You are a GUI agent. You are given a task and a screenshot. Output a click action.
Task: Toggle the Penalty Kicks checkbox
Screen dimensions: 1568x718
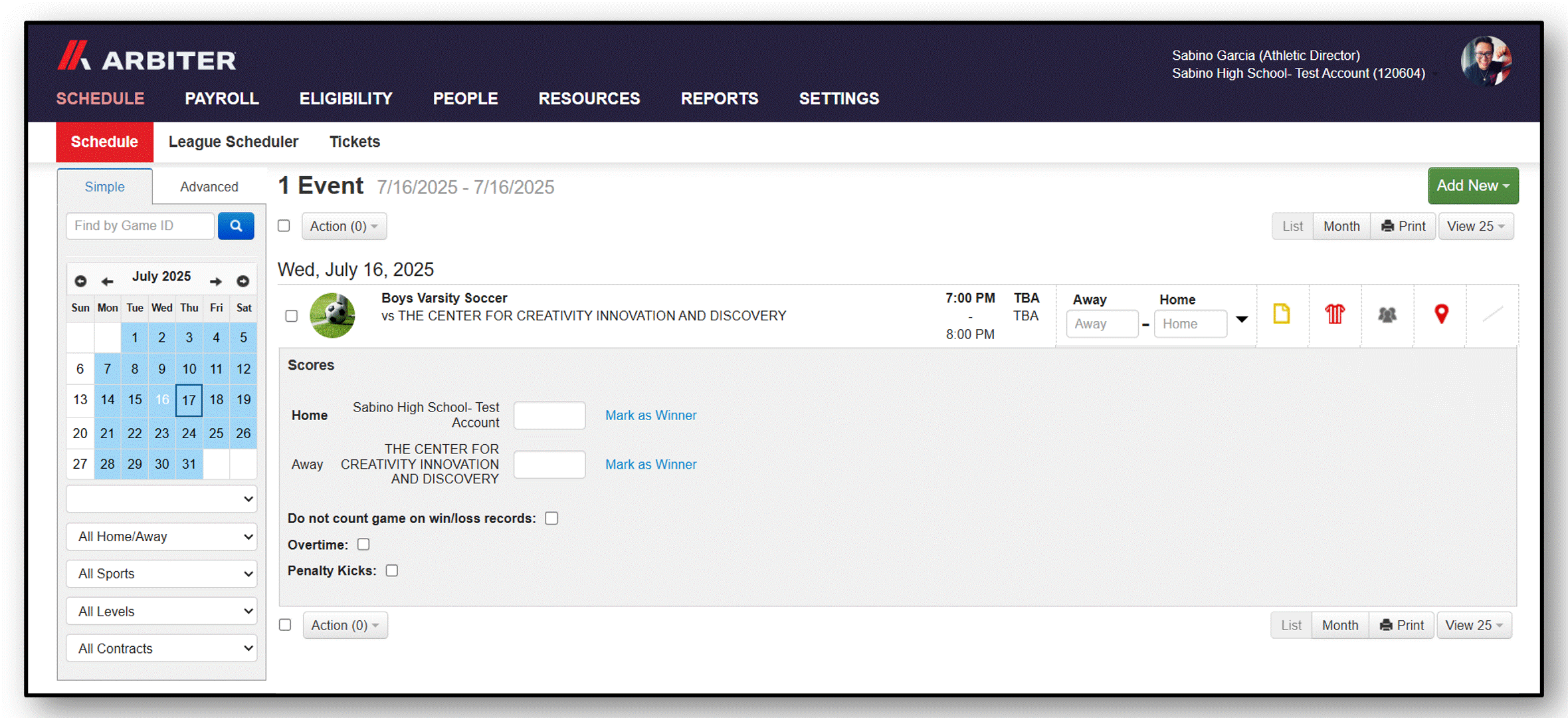point(392,570)
